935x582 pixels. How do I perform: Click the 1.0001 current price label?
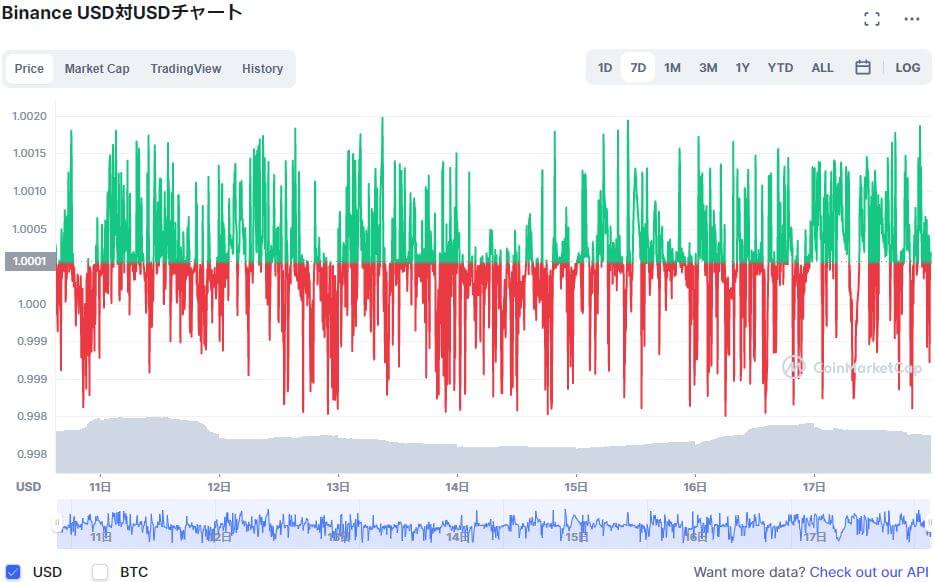click(30, 261)
